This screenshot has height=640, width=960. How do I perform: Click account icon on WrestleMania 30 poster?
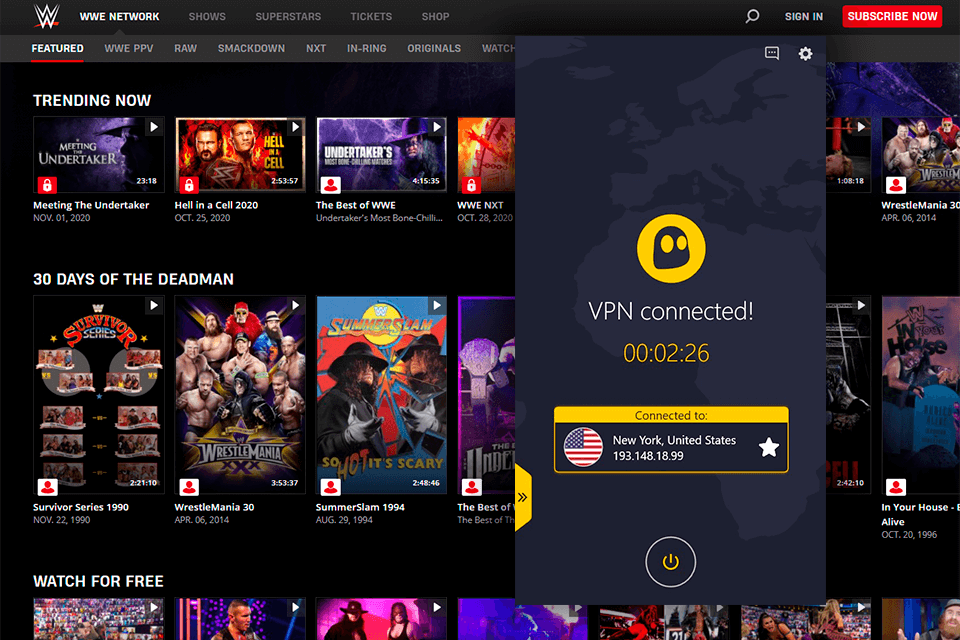(x=189, y=487)
